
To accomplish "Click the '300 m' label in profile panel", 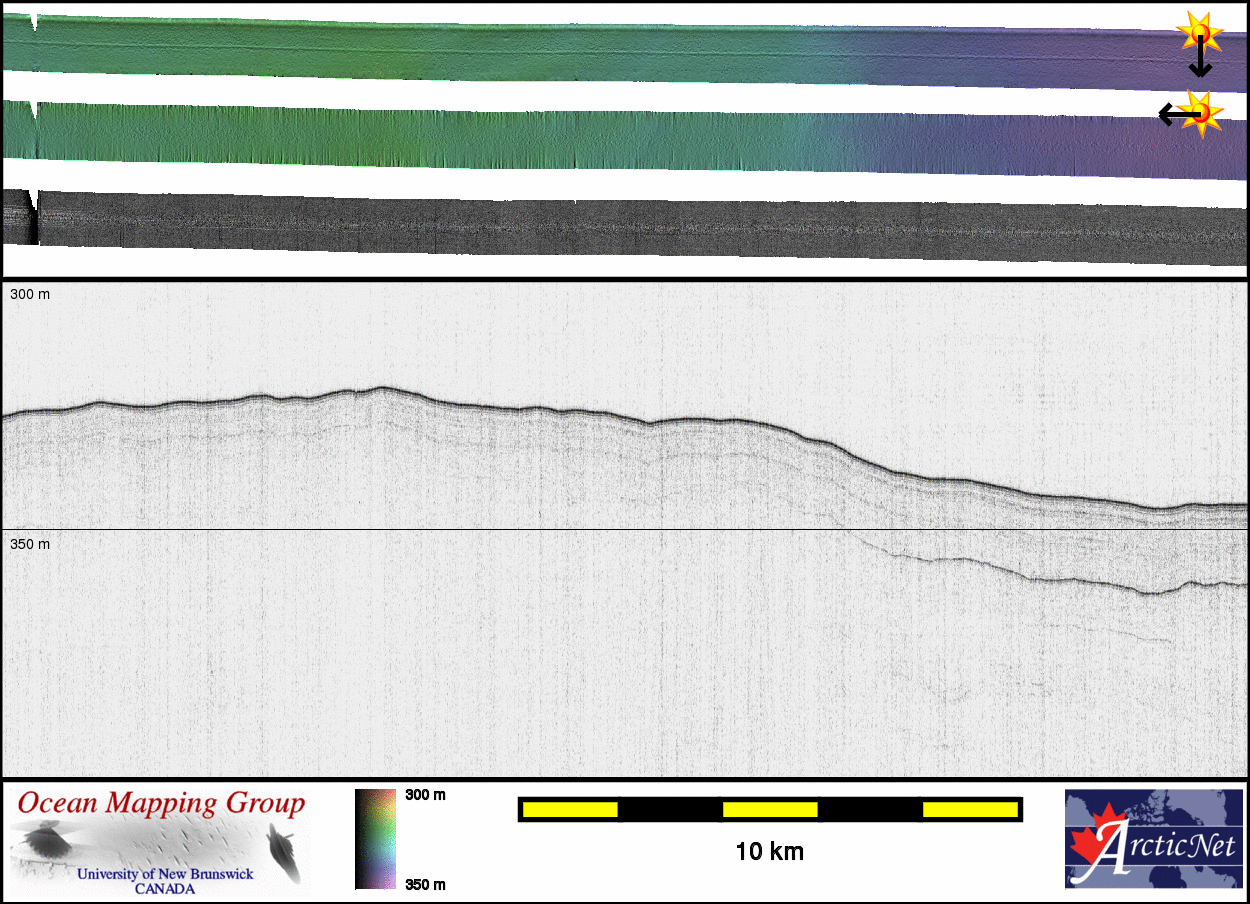I will pos(29,295).
